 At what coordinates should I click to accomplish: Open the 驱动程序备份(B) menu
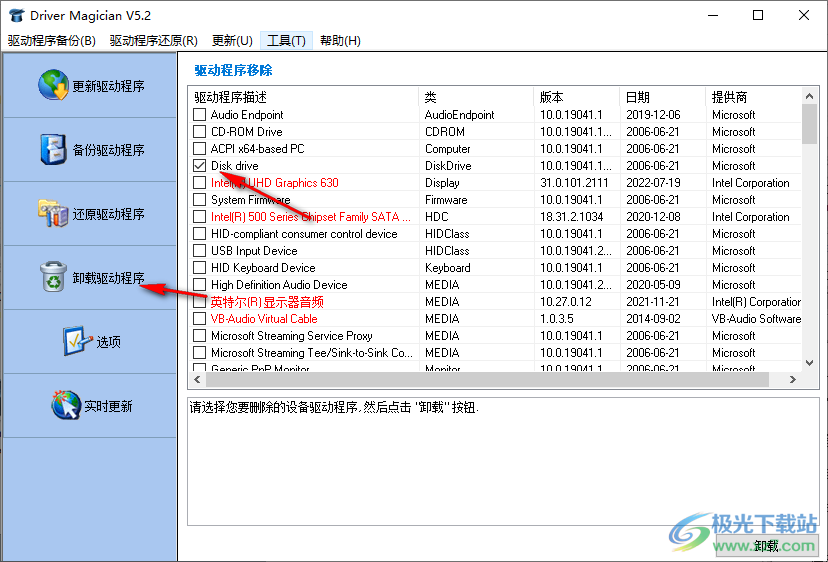pyautogui.click(x=52, y=41)
